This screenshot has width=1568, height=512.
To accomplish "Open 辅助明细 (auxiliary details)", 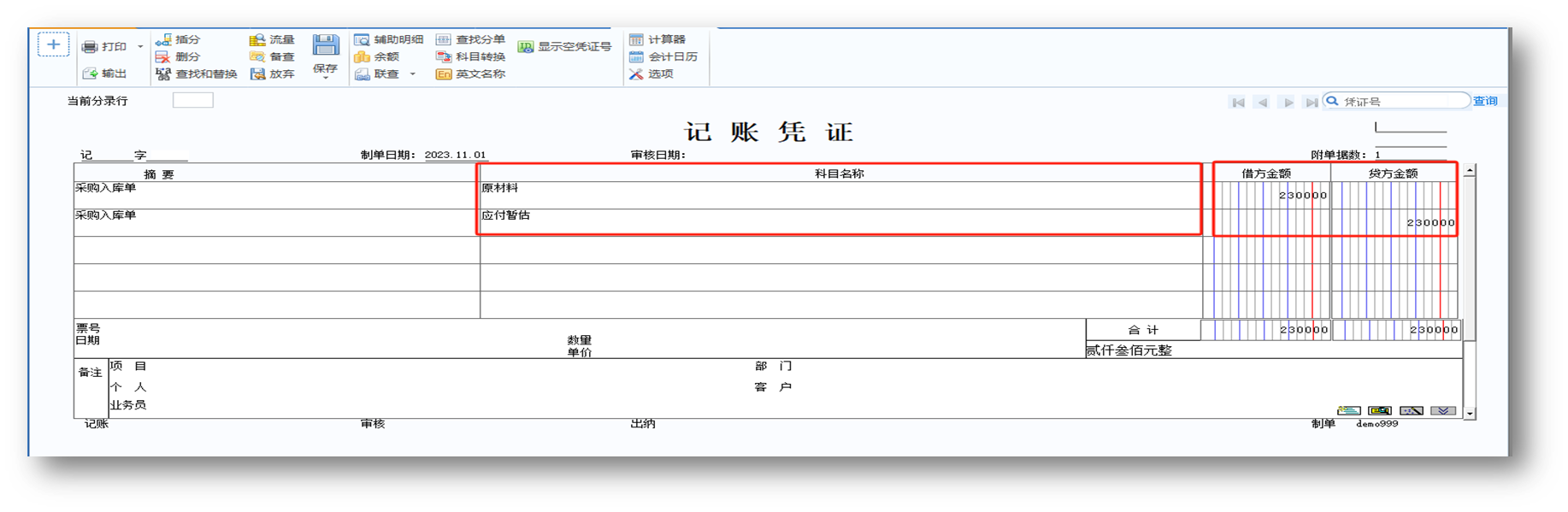I will pyautogui.click(x=389, y=39).
